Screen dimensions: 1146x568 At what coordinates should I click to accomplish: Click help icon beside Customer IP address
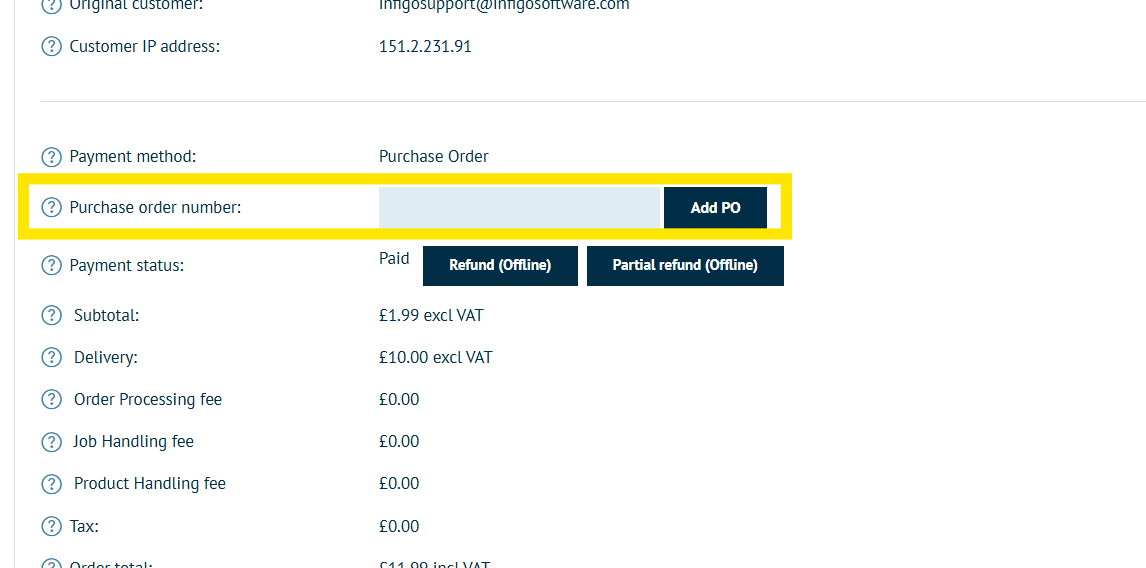coord(51,47)
